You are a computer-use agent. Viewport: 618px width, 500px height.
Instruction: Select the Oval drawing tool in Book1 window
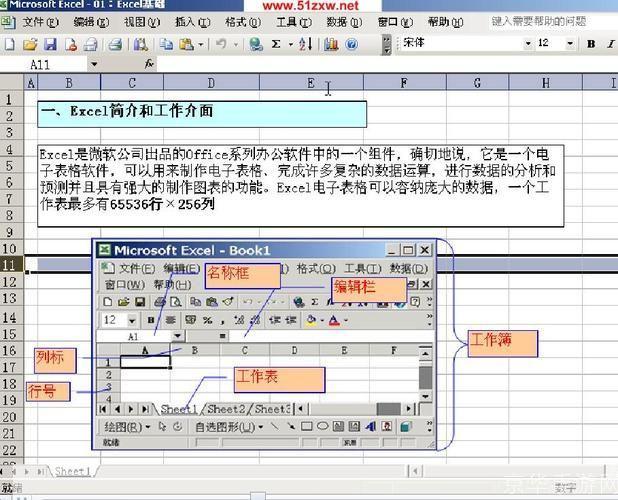[x=322, y=426]
